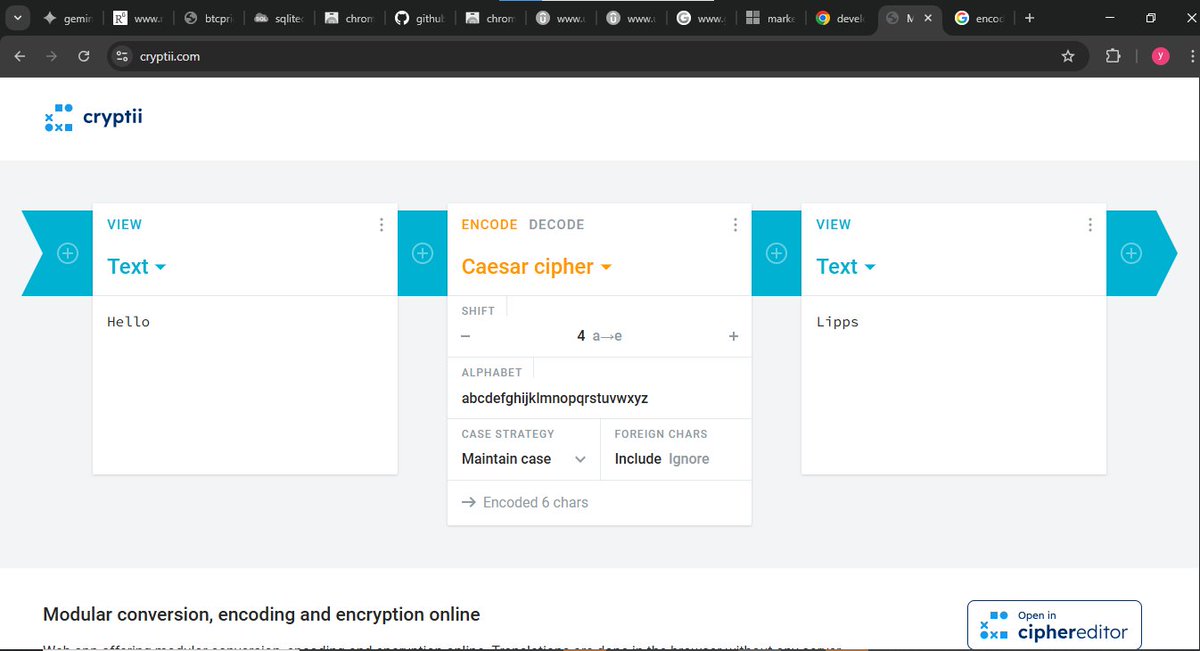Select Include for foreign chars
This screenshot has width=1200, height=651.
tap(638, 459)
